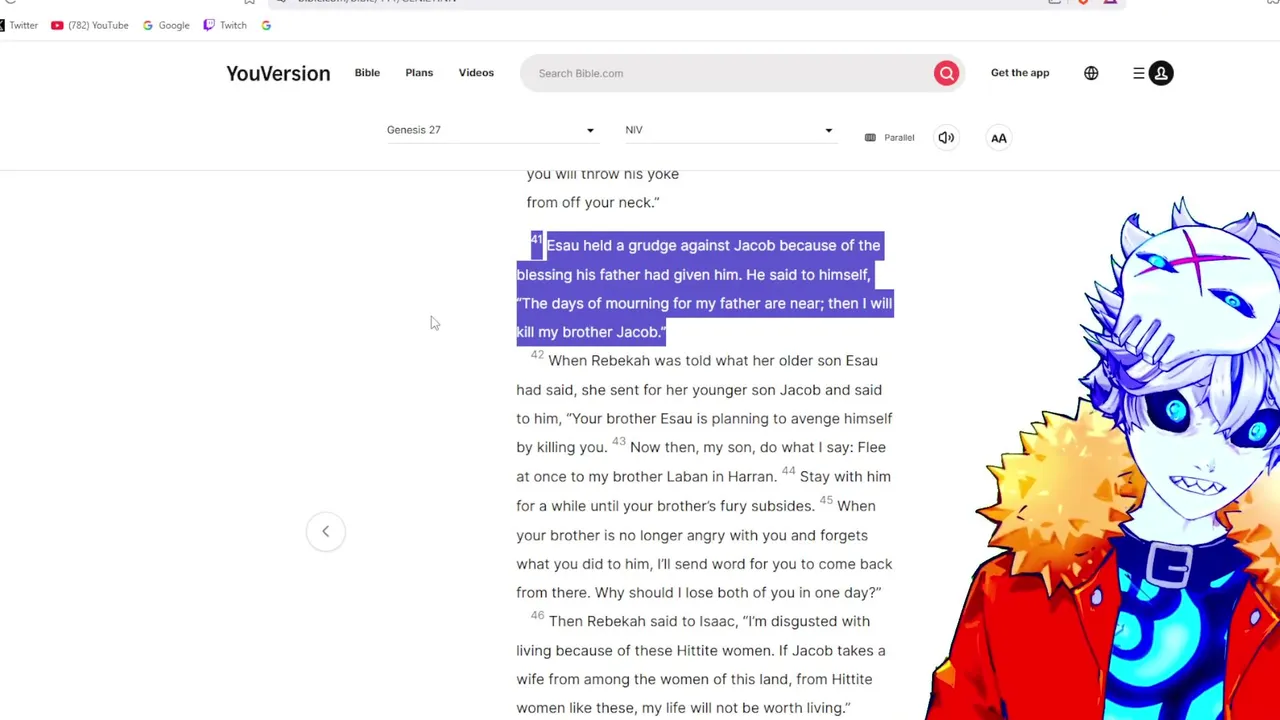Screen dimensions: 1280x720
Task: Play audio Bible with speaker icon
Action: point(946,138)
